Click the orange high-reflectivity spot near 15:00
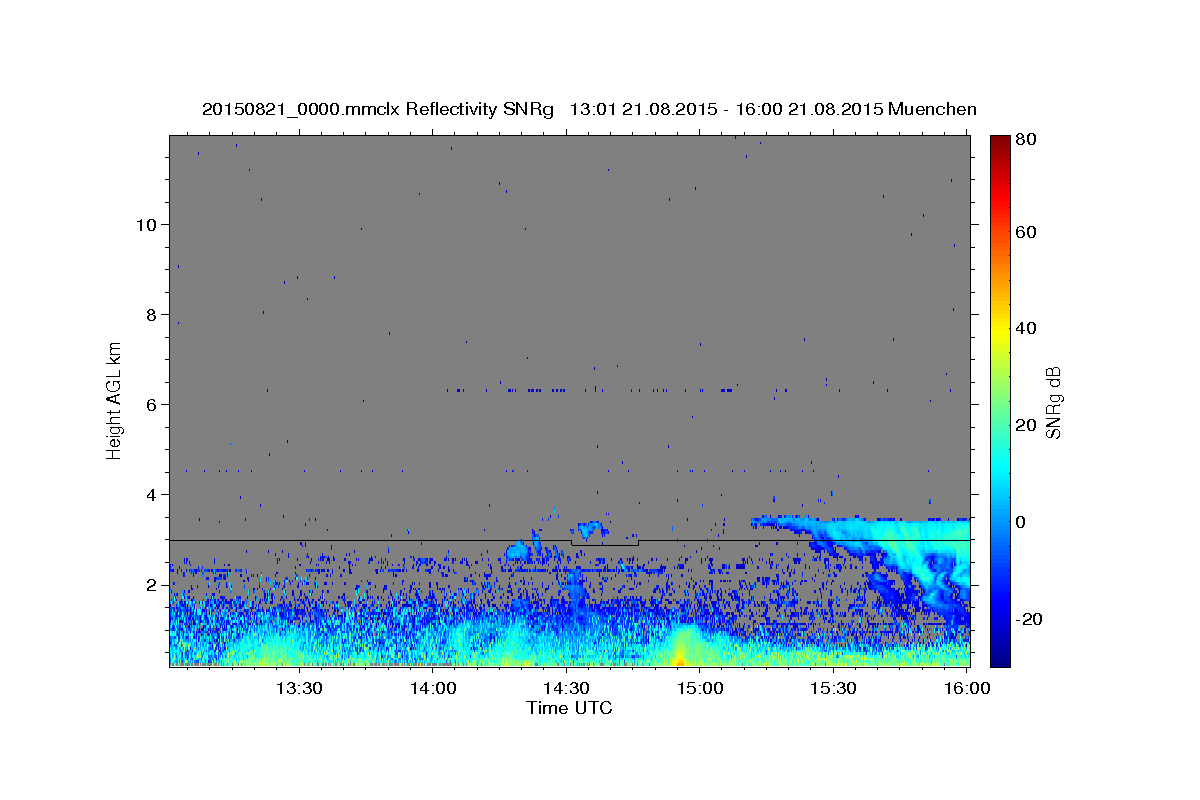1200x800 pixels. pos(681,655)
